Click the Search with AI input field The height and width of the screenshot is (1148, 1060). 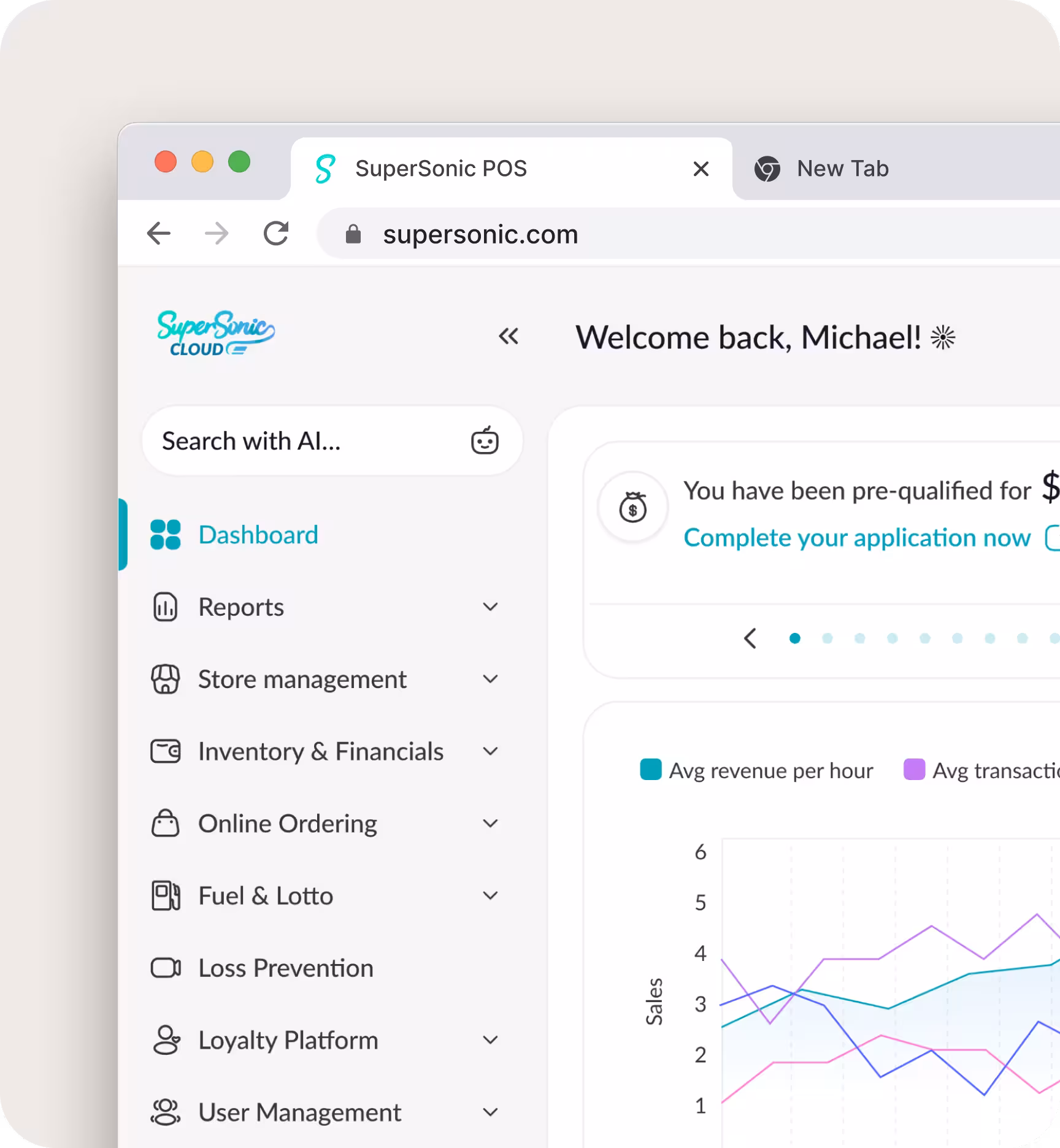coord(332,440)
